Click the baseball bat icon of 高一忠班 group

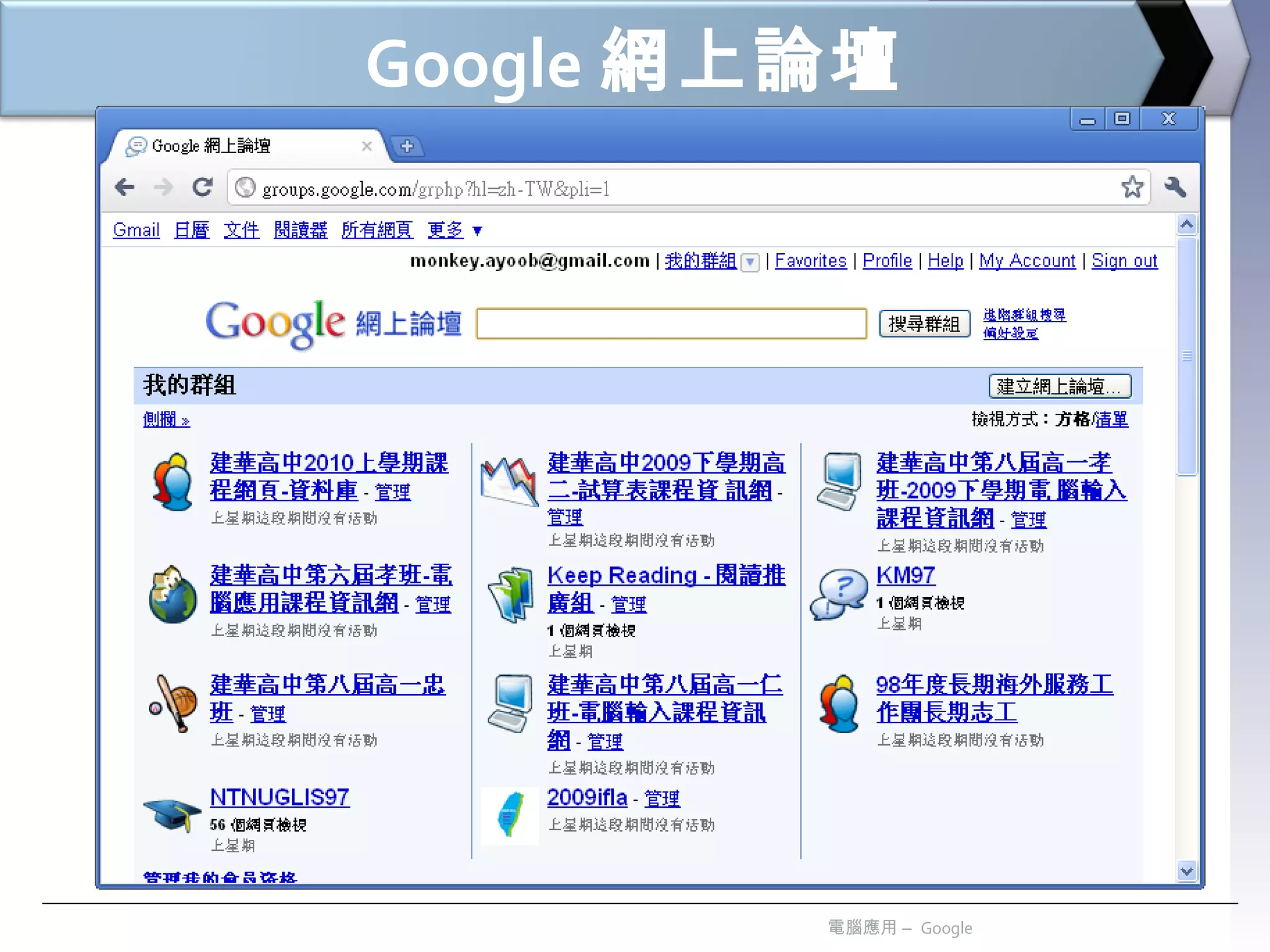pyautogui.click(x=174, y=704)
